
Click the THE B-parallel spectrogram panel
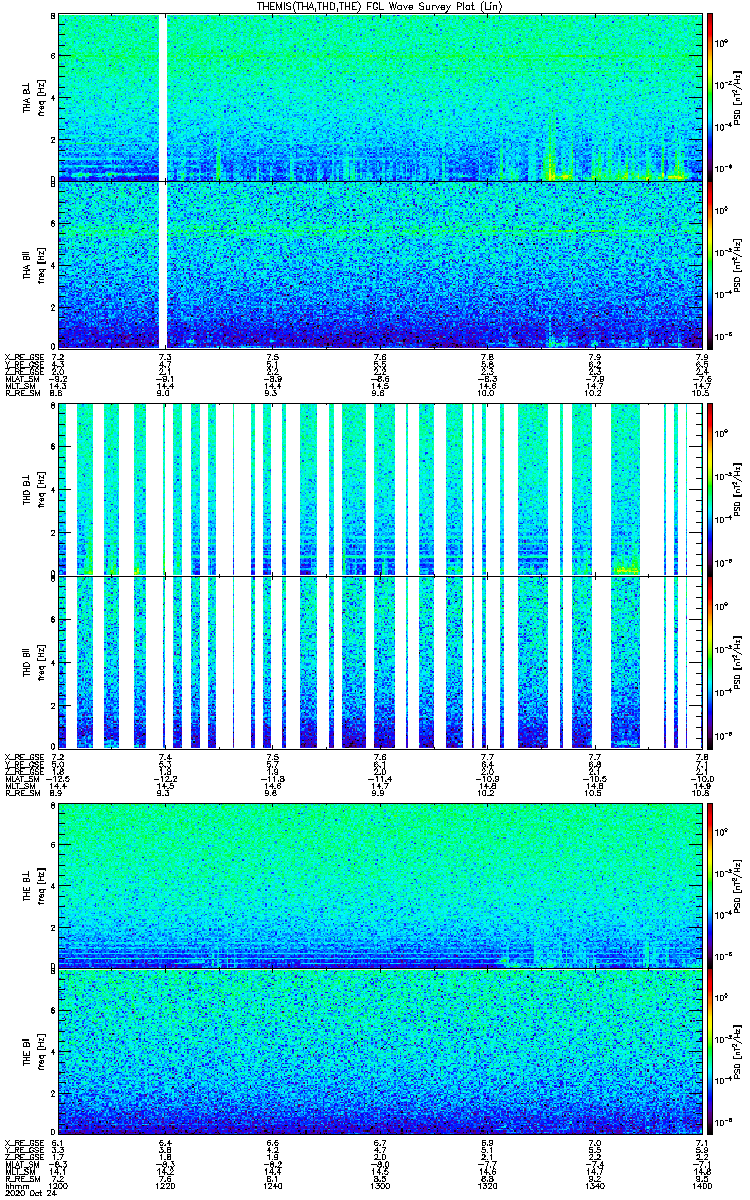[380, 1052]
